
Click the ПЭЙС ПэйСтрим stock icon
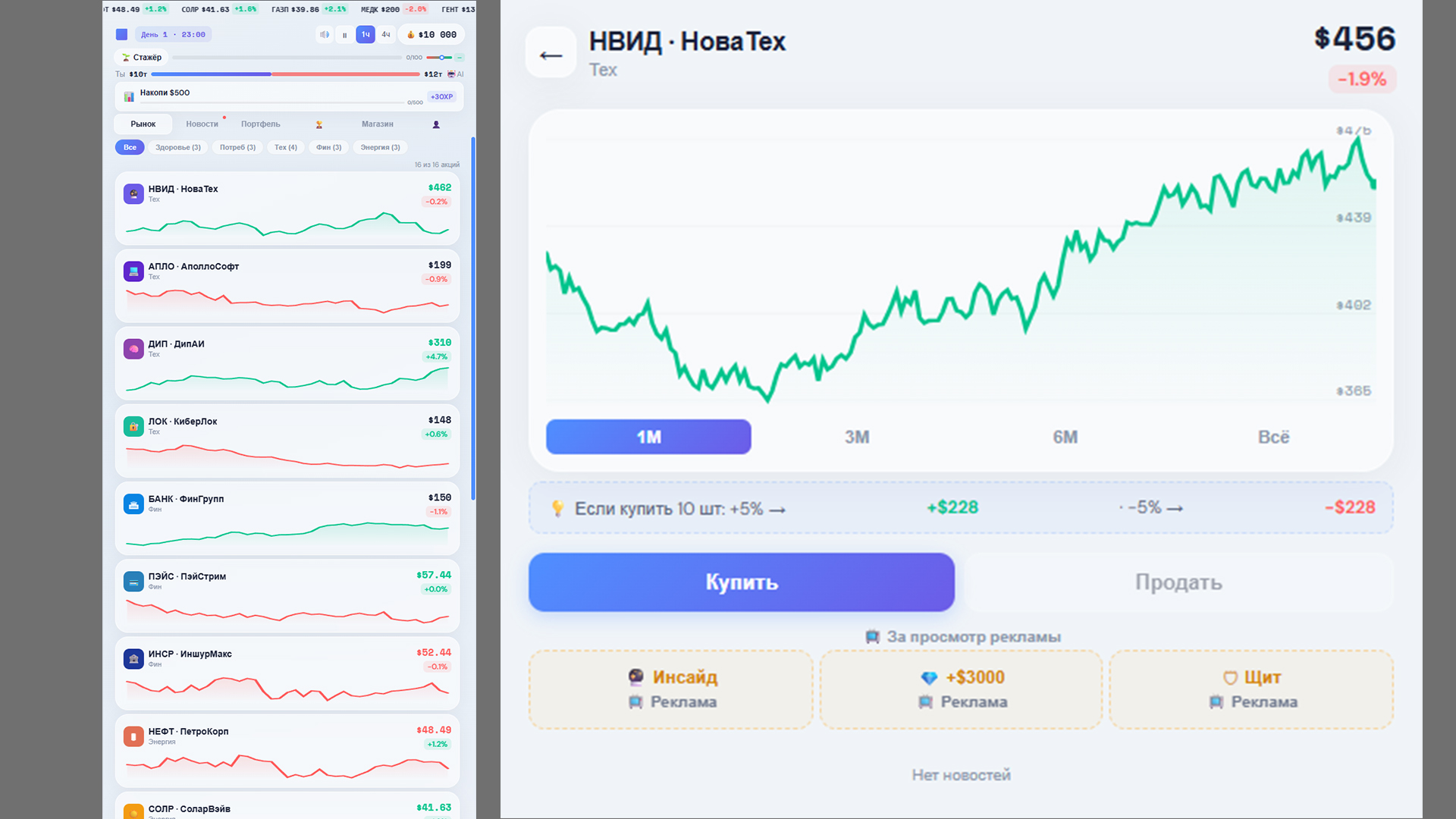(x=133, y=582)
